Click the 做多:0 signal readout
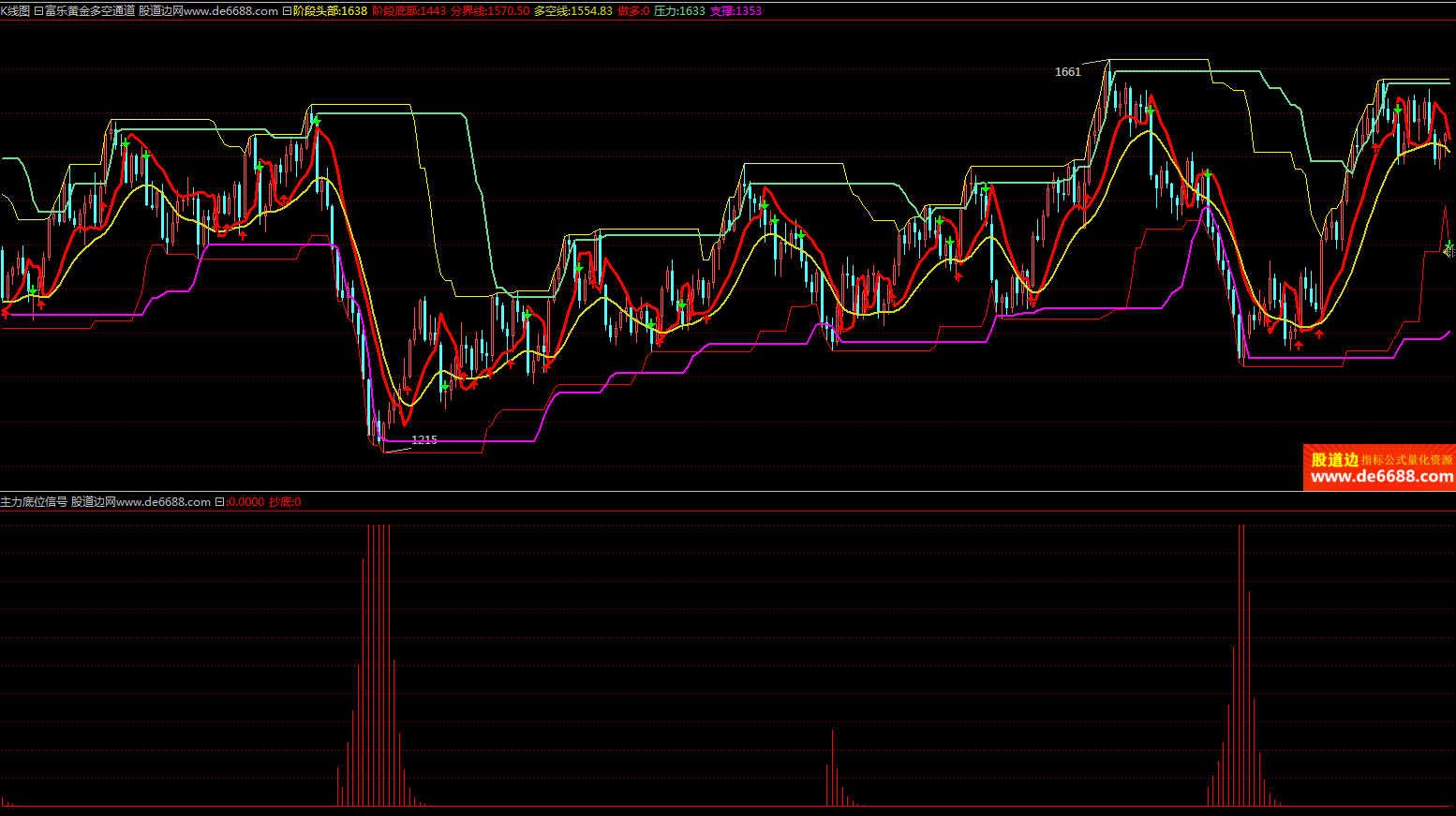The image size is (1456, 816). [x=633, y=11]
